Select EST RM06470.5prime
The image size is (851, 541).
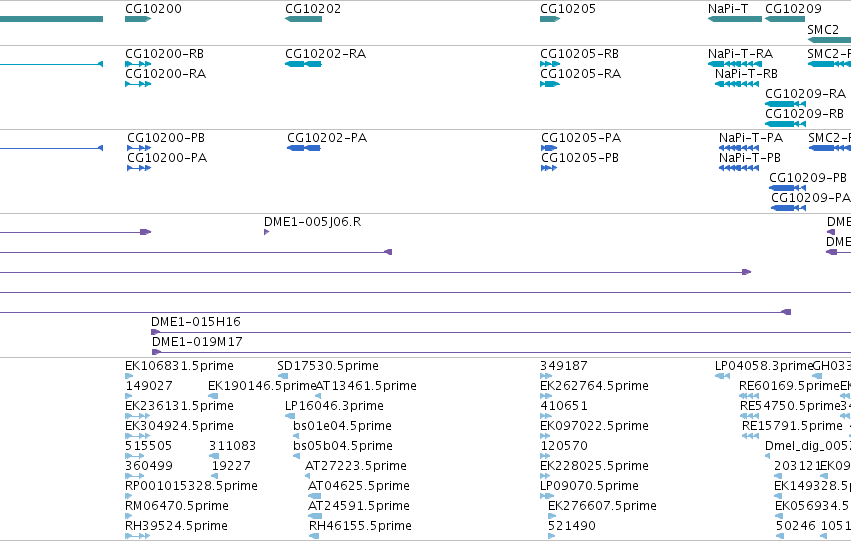[177, 506]
